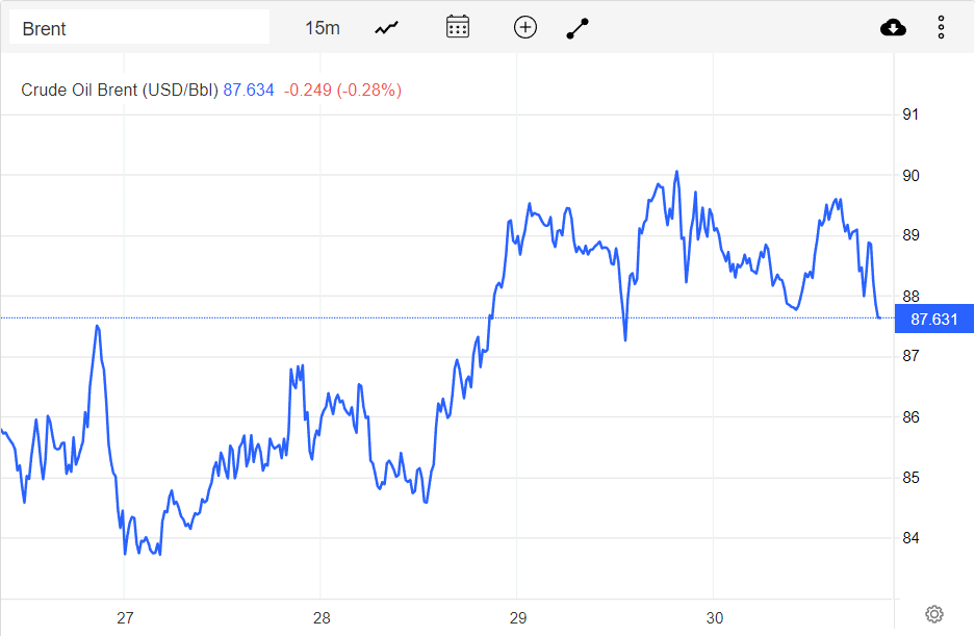Click the 87.631 current price tag
This screenshot has height=637, width=977.
point(934,319)
